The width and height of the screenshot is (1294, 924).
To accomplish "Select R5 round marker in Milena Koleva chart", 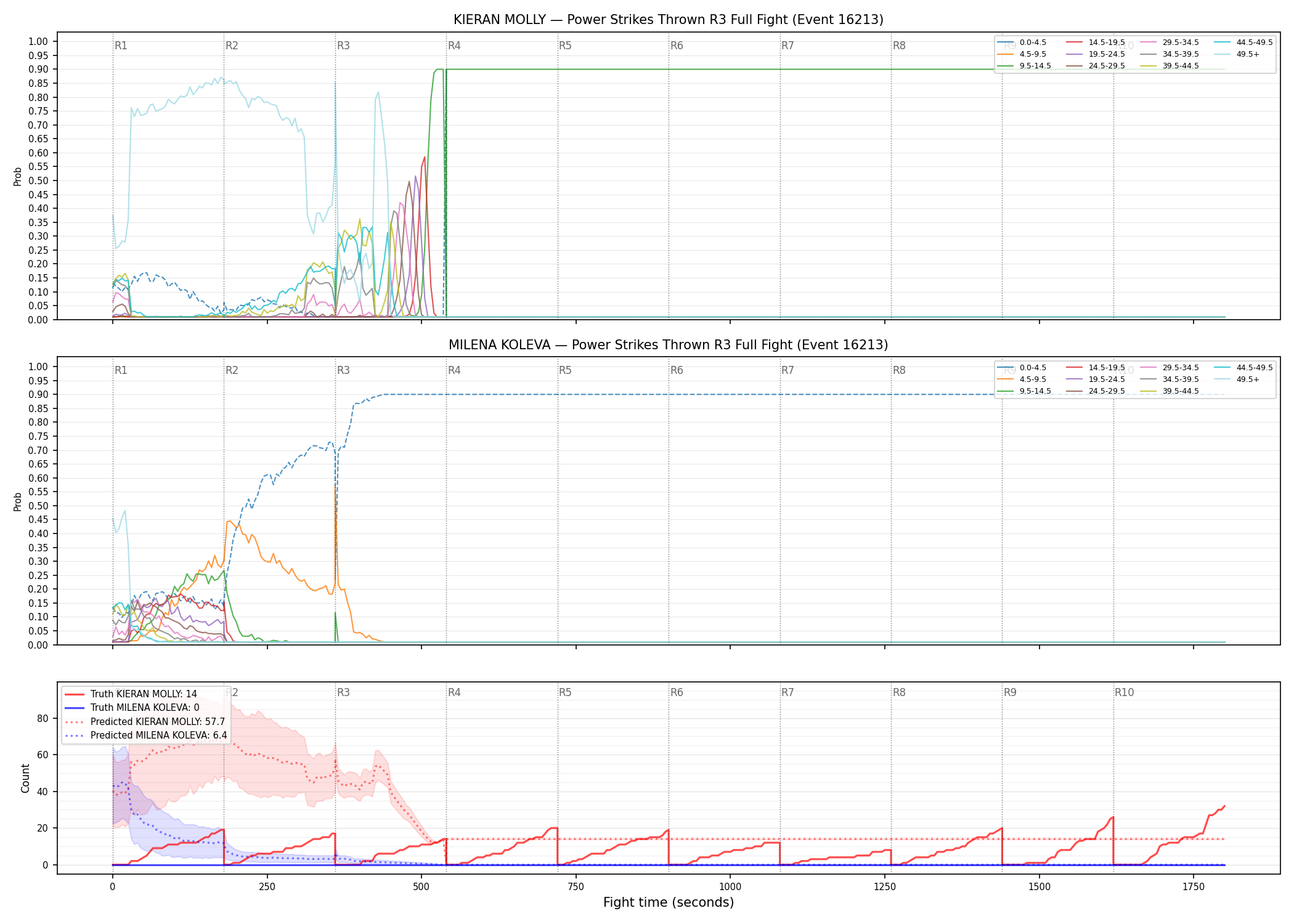I will click(x=565, y=370).
